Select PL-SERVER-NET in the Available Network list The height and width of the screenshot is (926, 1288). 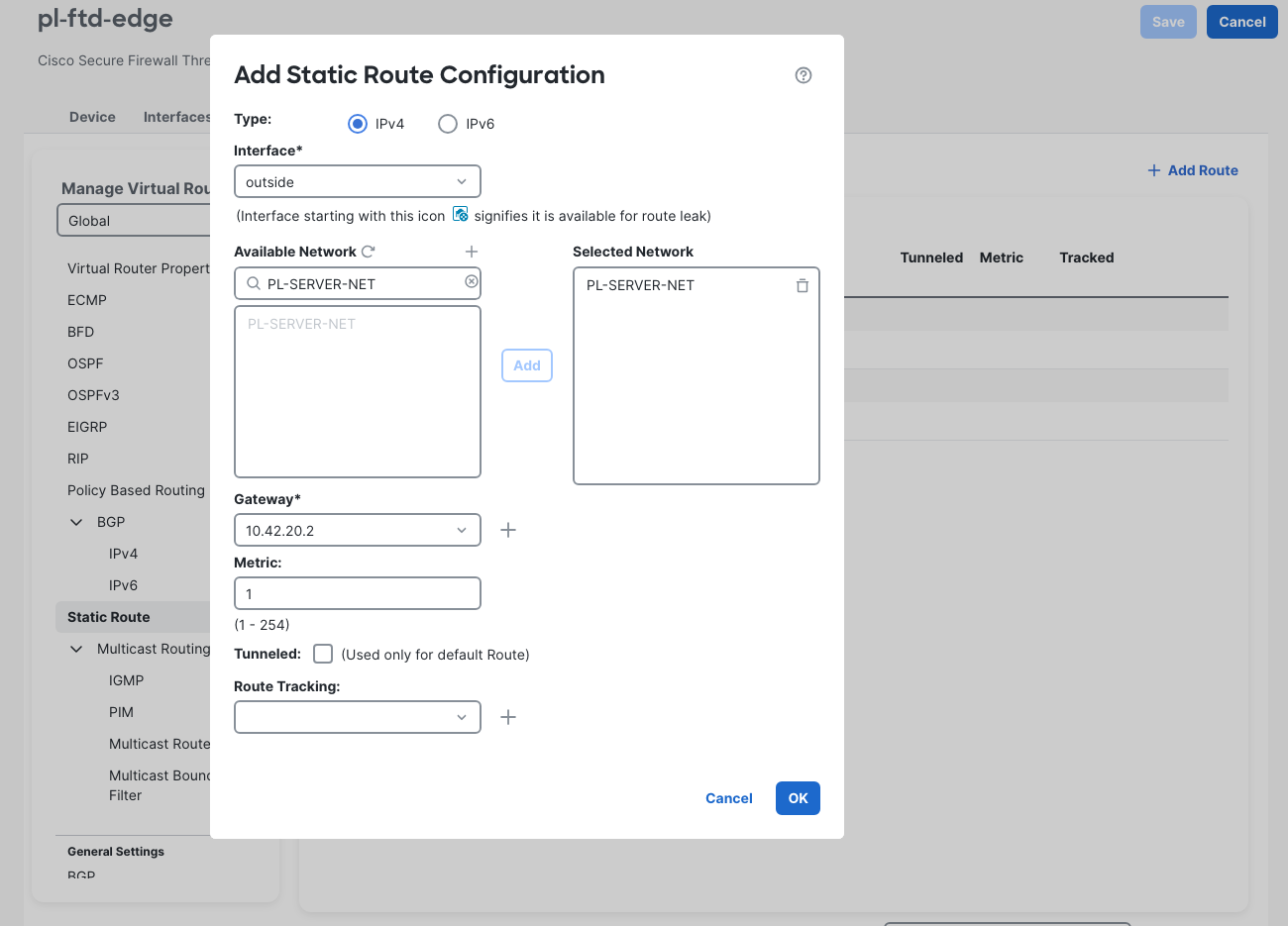pyautogui.click(x=301, y=324)
